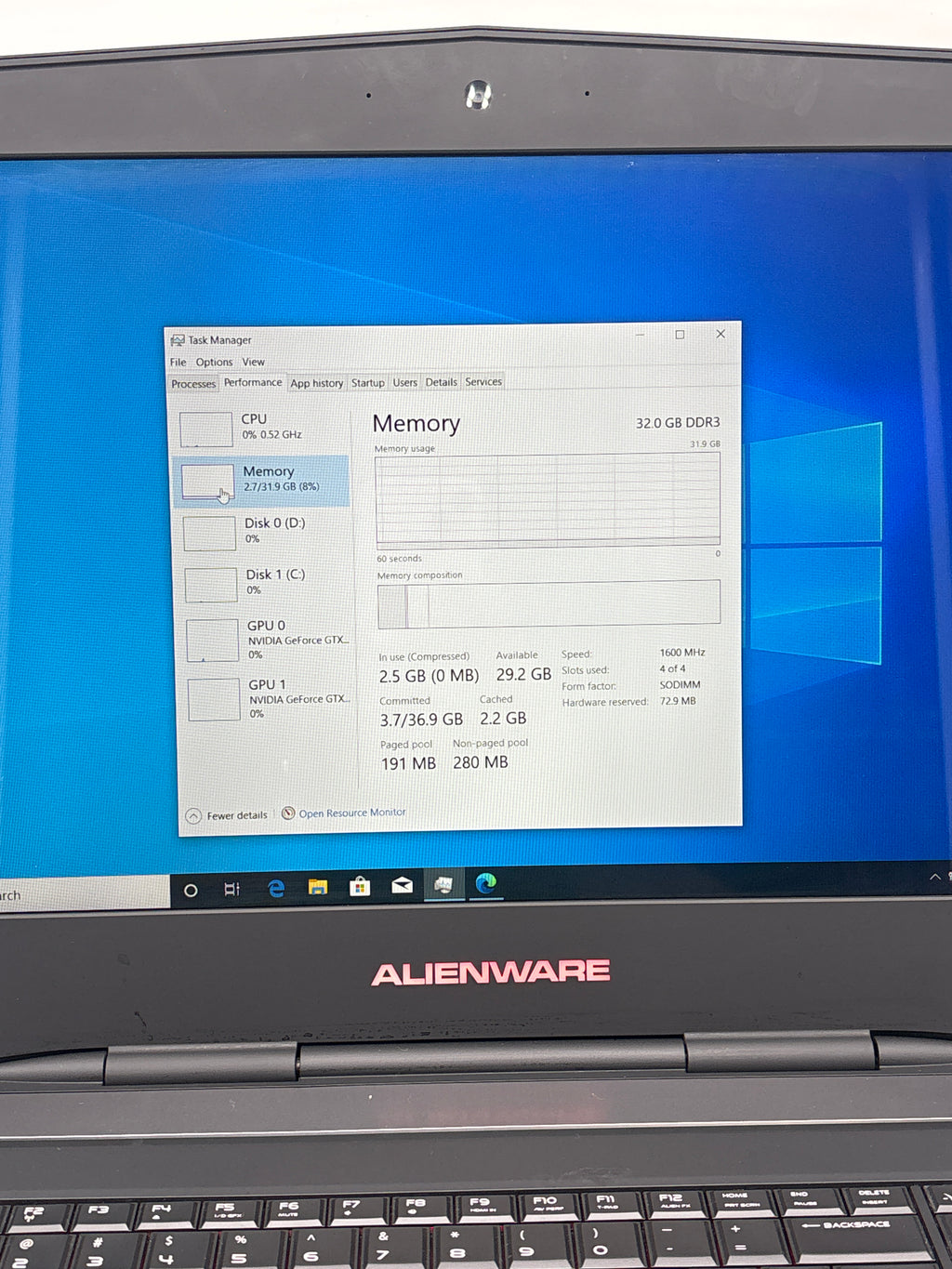Viewport: 952px width, 1269px height.
Task: Open the Startup tab
Action: [367, 382]
